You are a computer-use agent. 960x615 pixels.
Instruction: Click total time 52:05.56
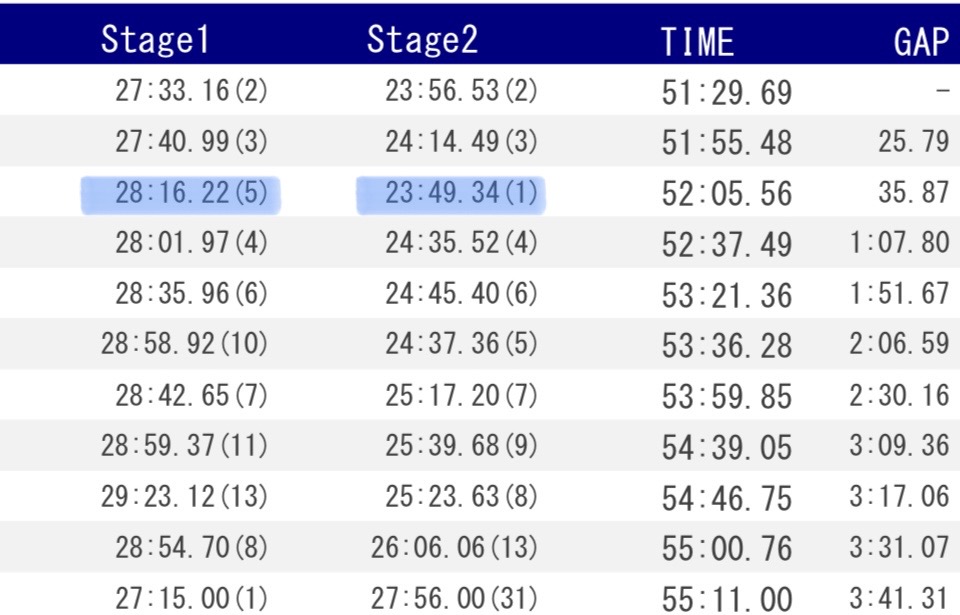726,194
